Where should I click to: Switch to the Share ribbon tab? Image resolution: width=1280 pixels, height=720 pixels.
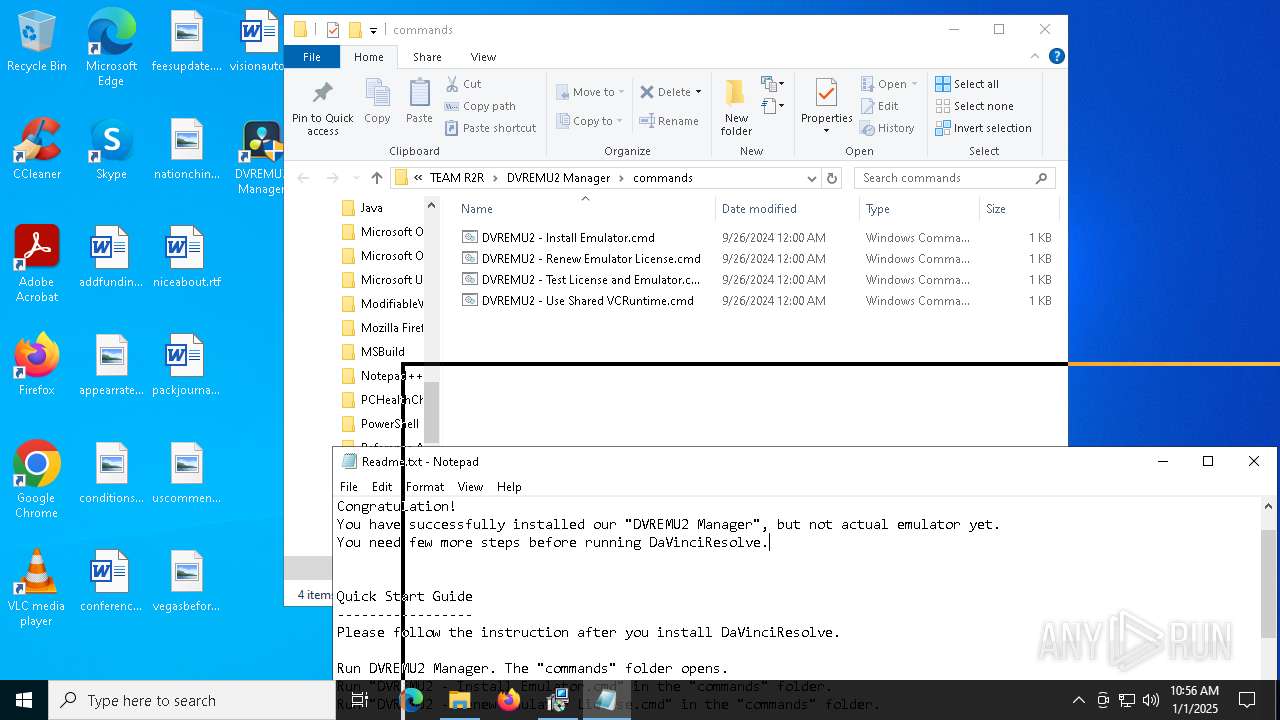click(427, 57)
